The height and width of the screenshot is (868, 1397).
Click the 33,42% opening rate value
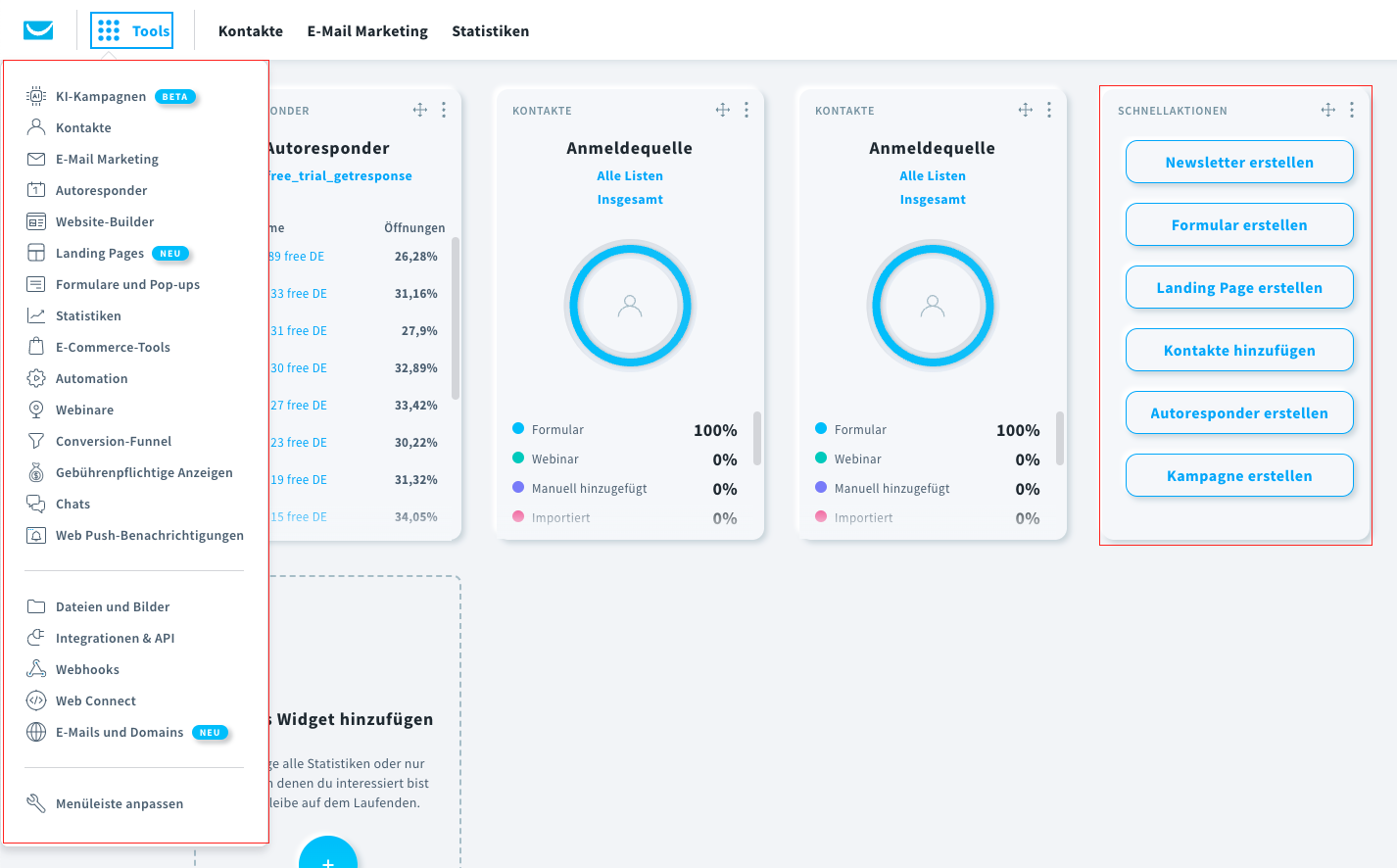pos(416,406)
